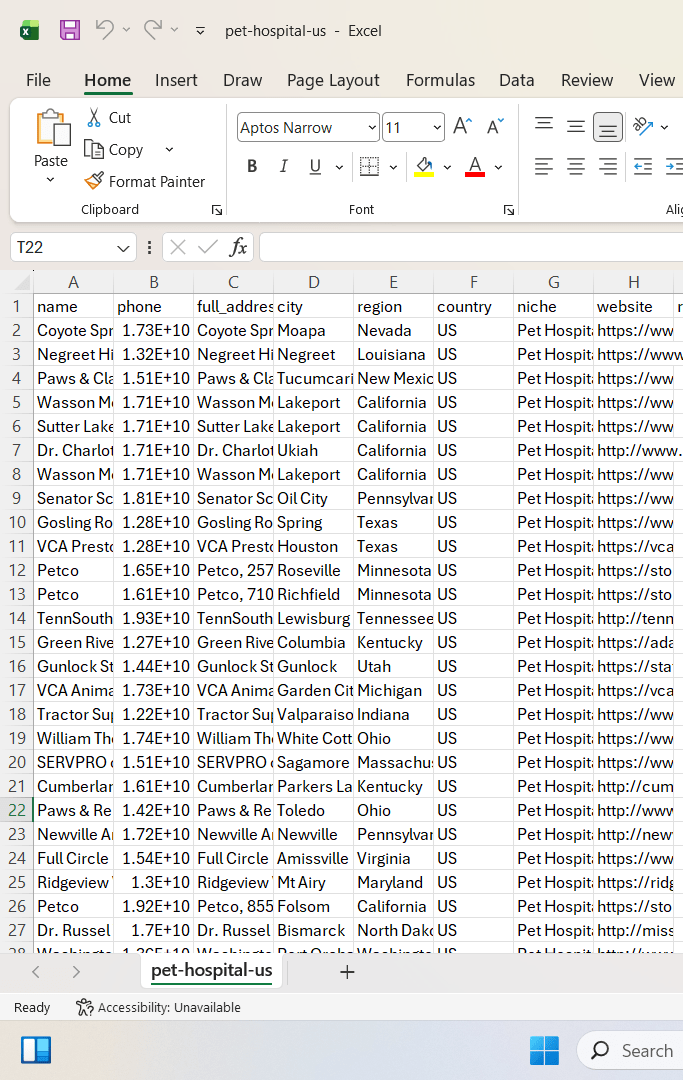Click the Insert Function fx icon

click(x=238, y=247)
